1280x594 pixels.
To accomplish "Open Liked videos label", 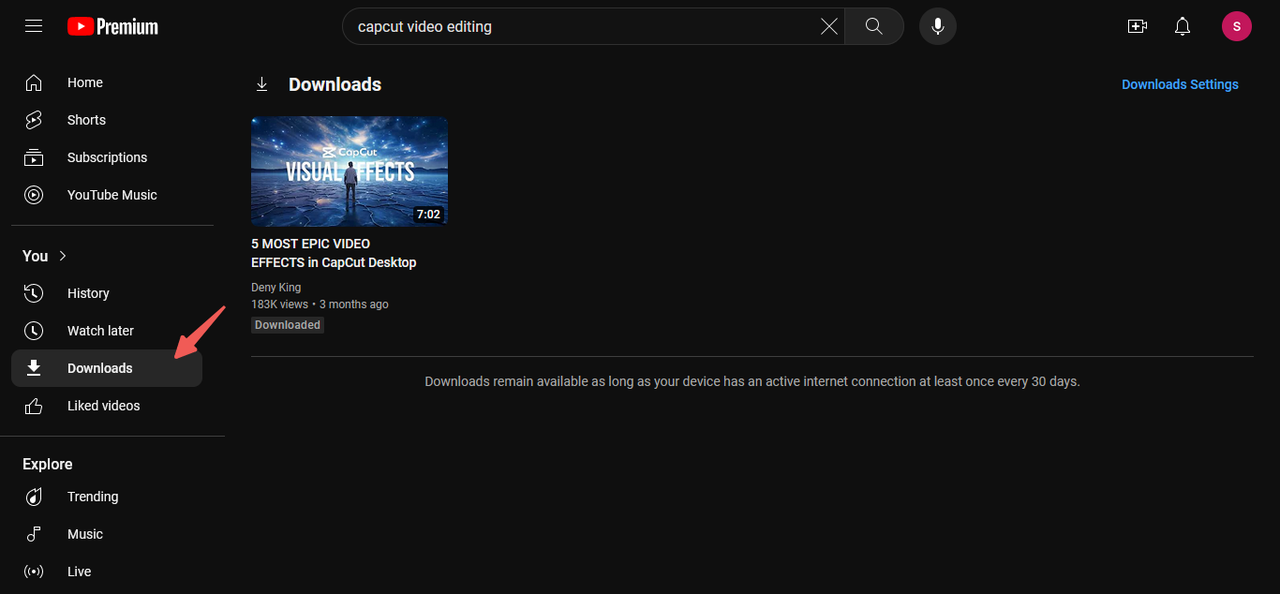I will 103,406.
